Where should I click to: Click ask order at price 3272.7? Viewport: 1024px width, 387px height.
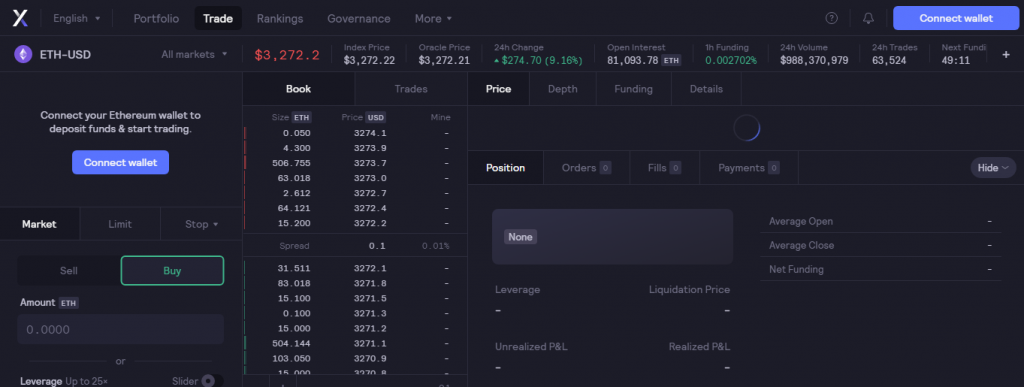355,193
